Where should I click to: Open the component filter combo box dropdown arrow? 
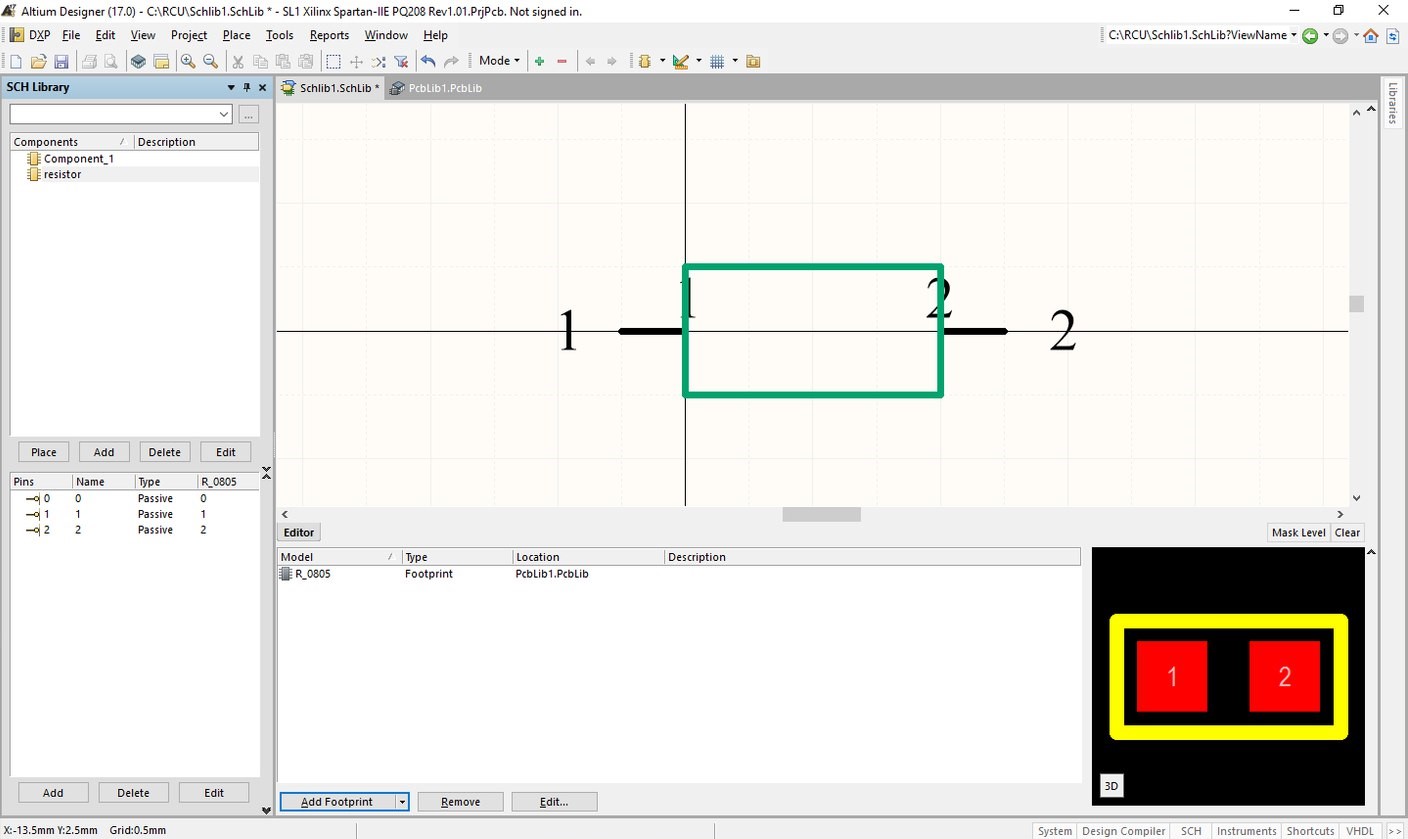pos(224,114)
